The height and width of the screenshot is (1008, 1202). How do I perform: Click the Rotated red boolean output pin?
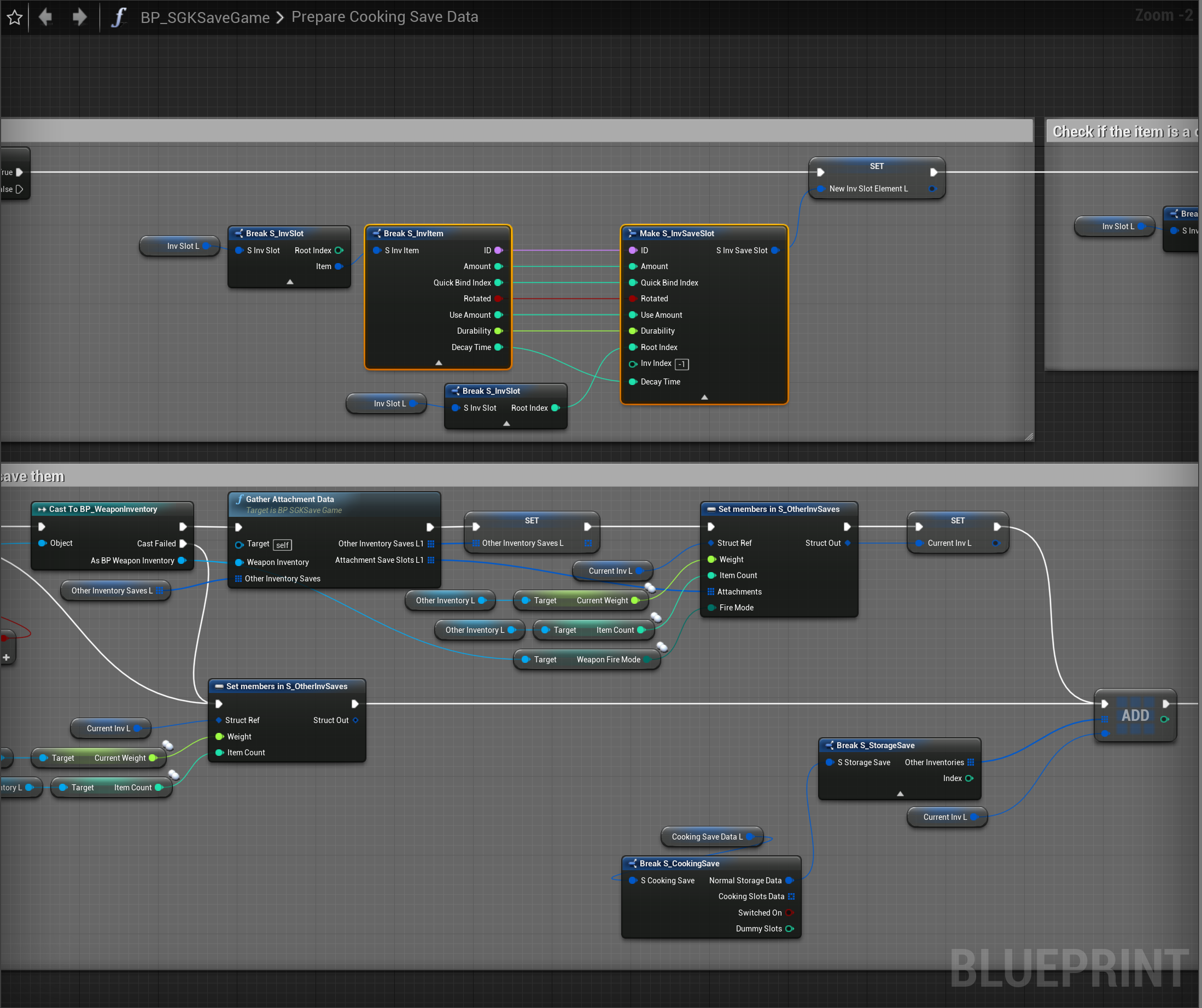click(x=498, y=299)
